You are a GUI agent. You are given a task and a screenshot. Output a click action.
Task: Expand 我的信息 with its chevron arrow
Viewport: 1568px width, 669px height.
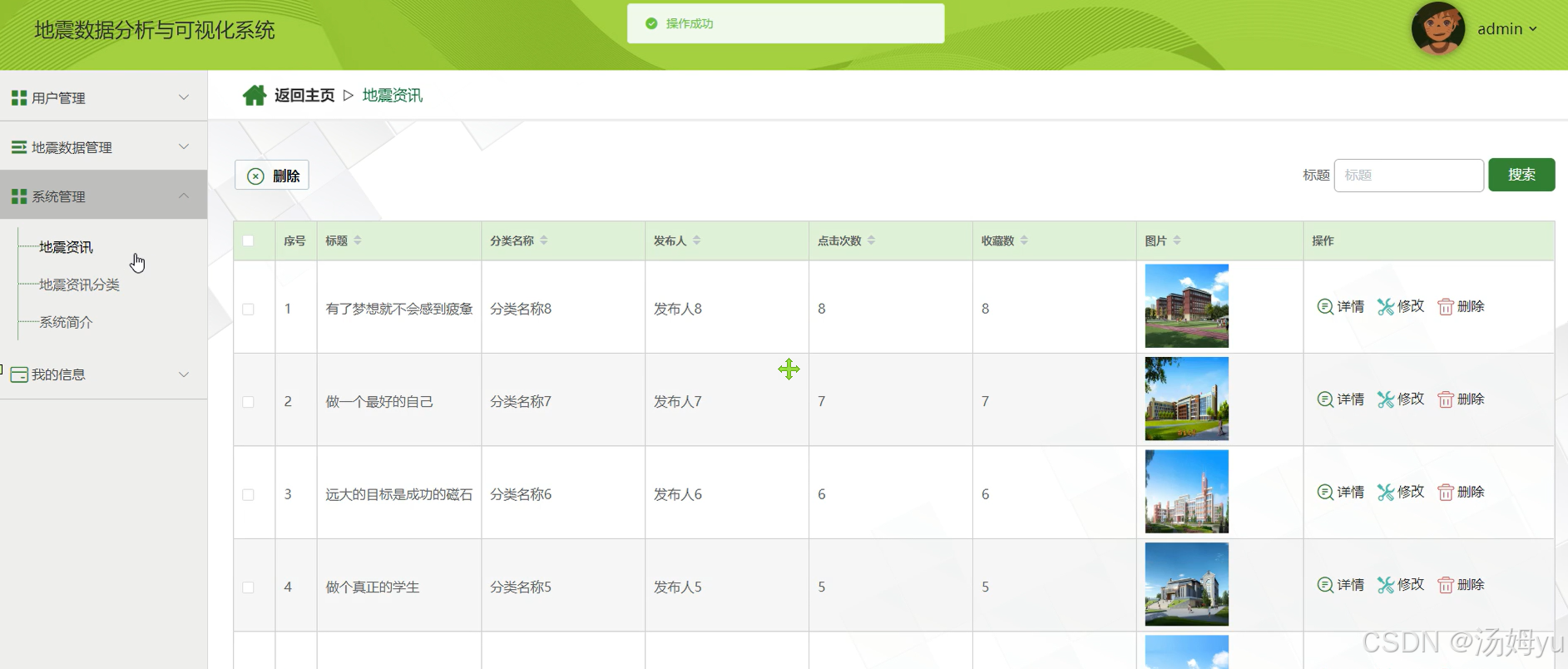click(x=184, y=374)
